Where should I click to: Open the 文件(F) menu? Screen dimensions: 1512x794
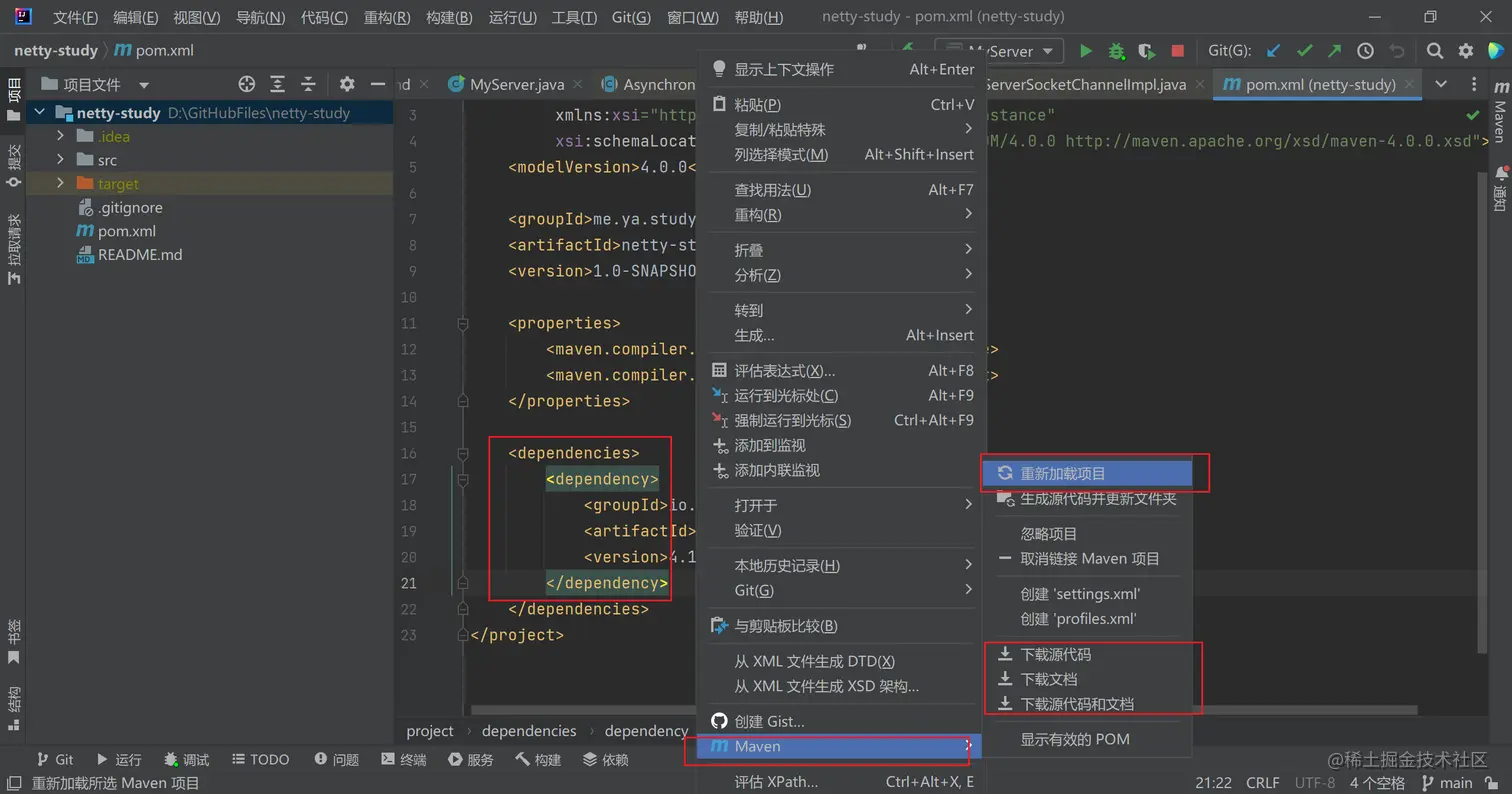(75, 17)
